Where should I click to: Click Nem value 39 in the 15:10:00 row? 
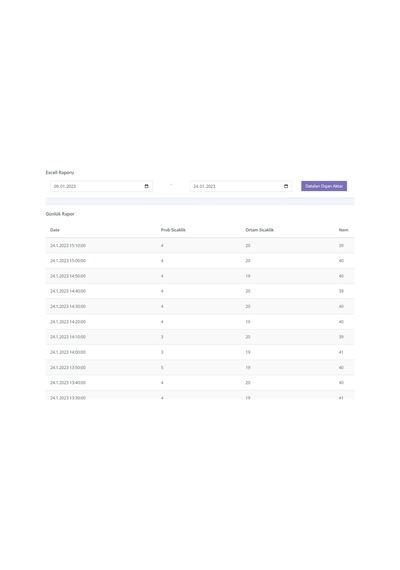pos(341,246)
